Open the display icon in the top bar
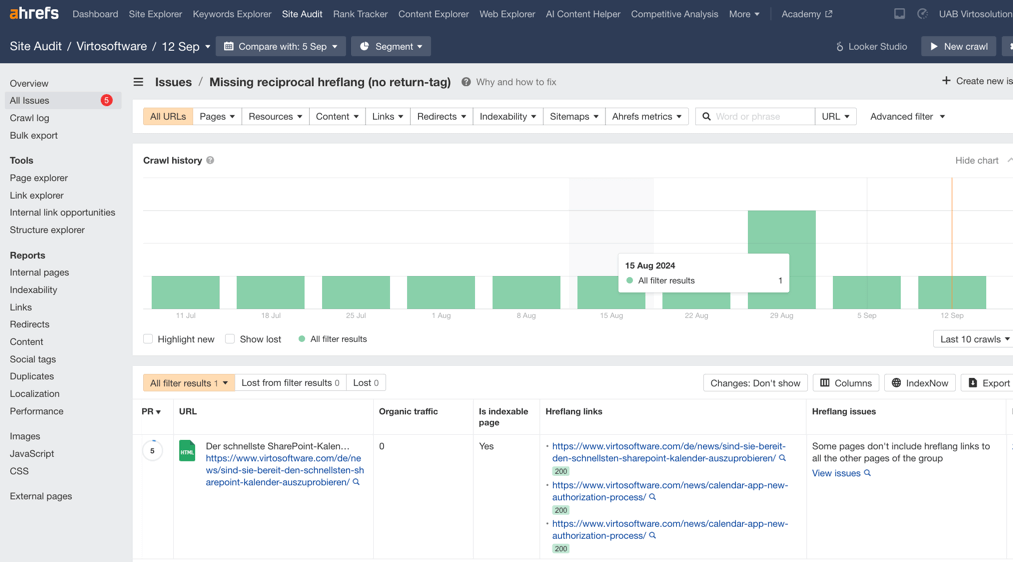Screen dimensions: 1013x562 [x=899, y=14]
